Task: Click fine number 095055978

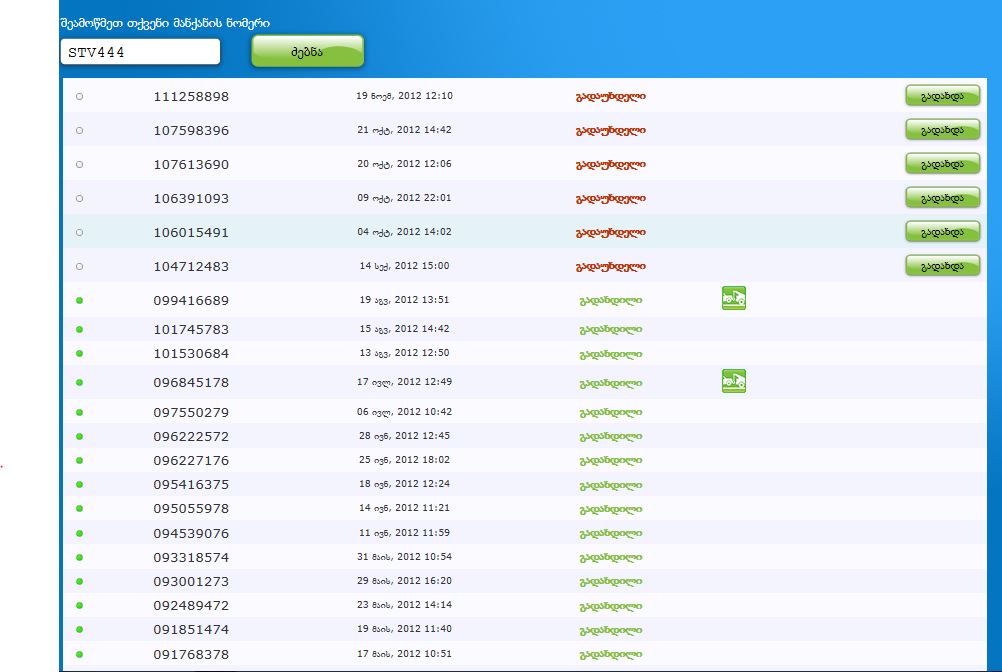Action: click(191, 508)
